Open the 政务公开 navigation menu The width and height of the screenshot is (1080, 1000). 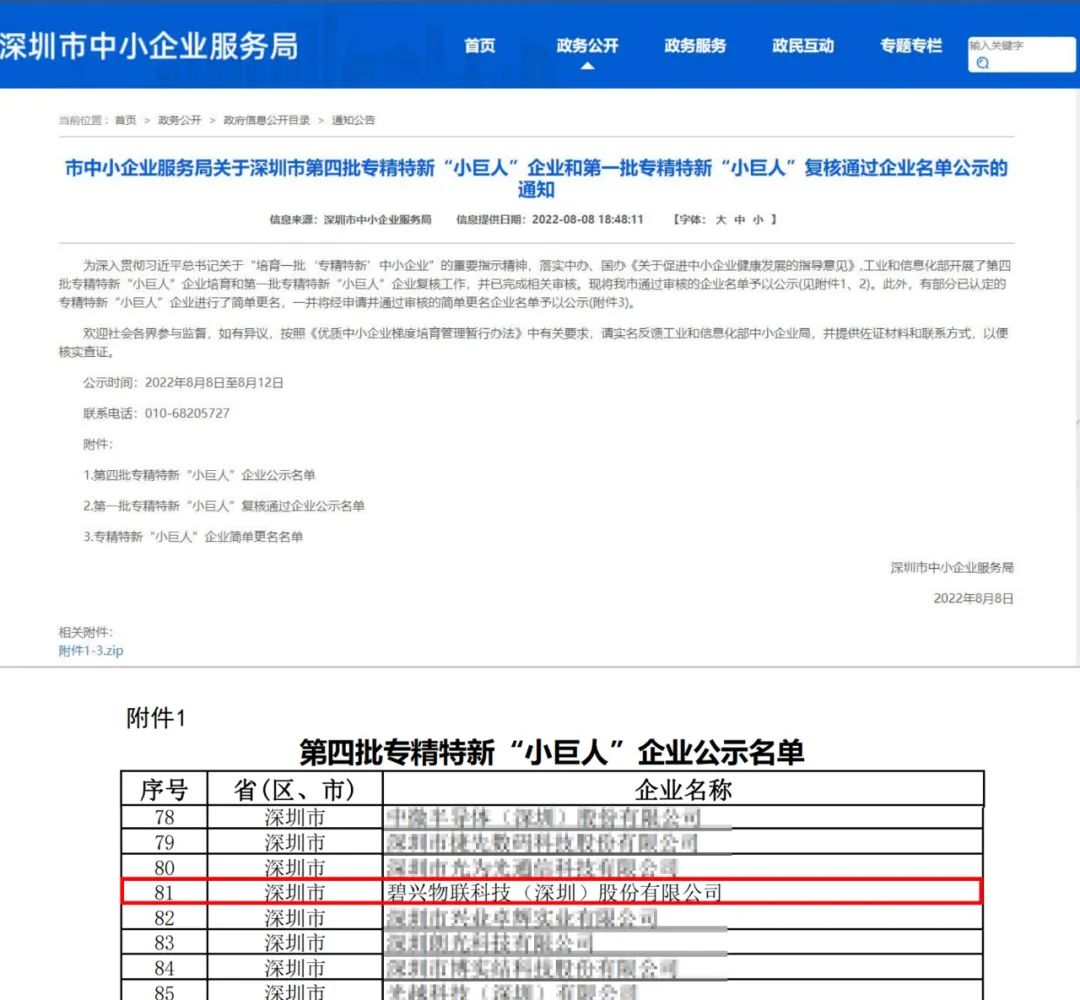(x=587, y=45)
